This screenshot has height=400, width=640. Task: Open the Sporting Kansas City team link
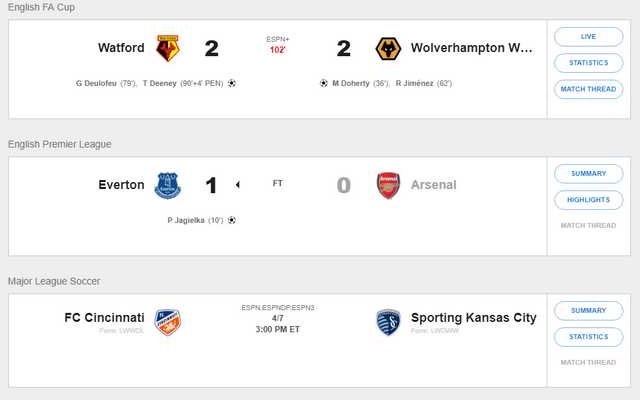pyautogui.click(x=473, y=318)
